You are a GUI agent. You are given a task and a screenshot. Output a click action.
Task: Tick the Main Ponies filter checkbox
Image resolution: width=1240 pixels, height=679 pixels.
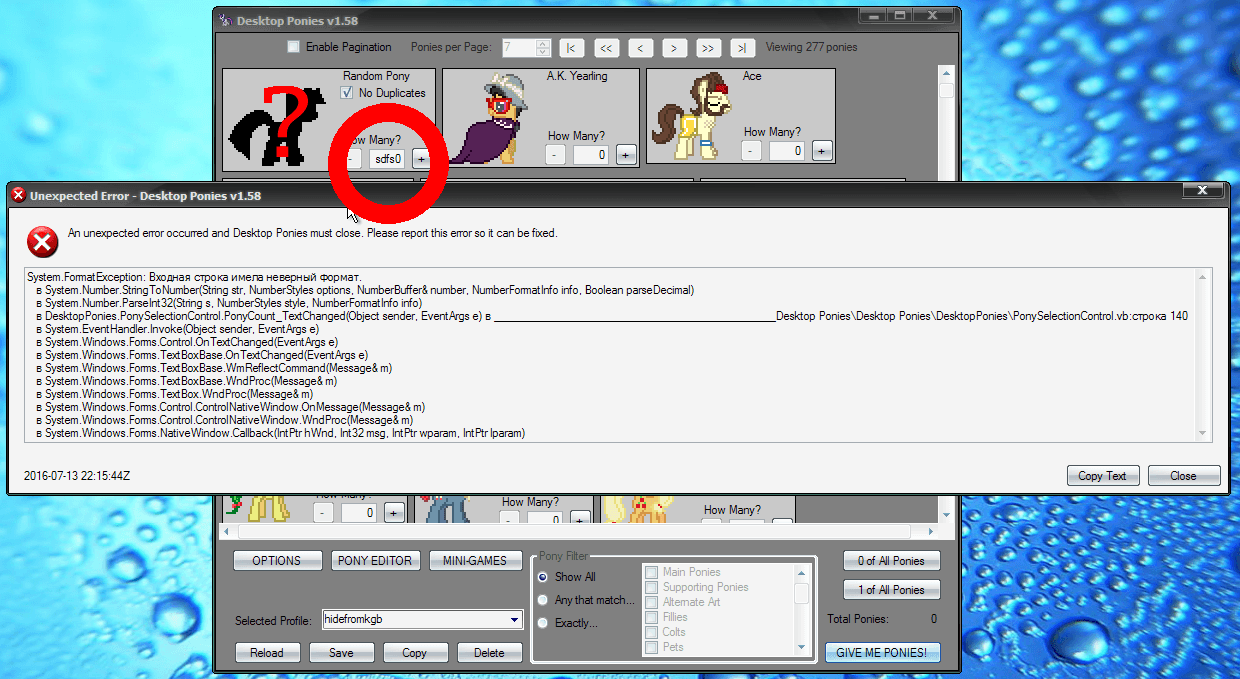pos(651,572)
